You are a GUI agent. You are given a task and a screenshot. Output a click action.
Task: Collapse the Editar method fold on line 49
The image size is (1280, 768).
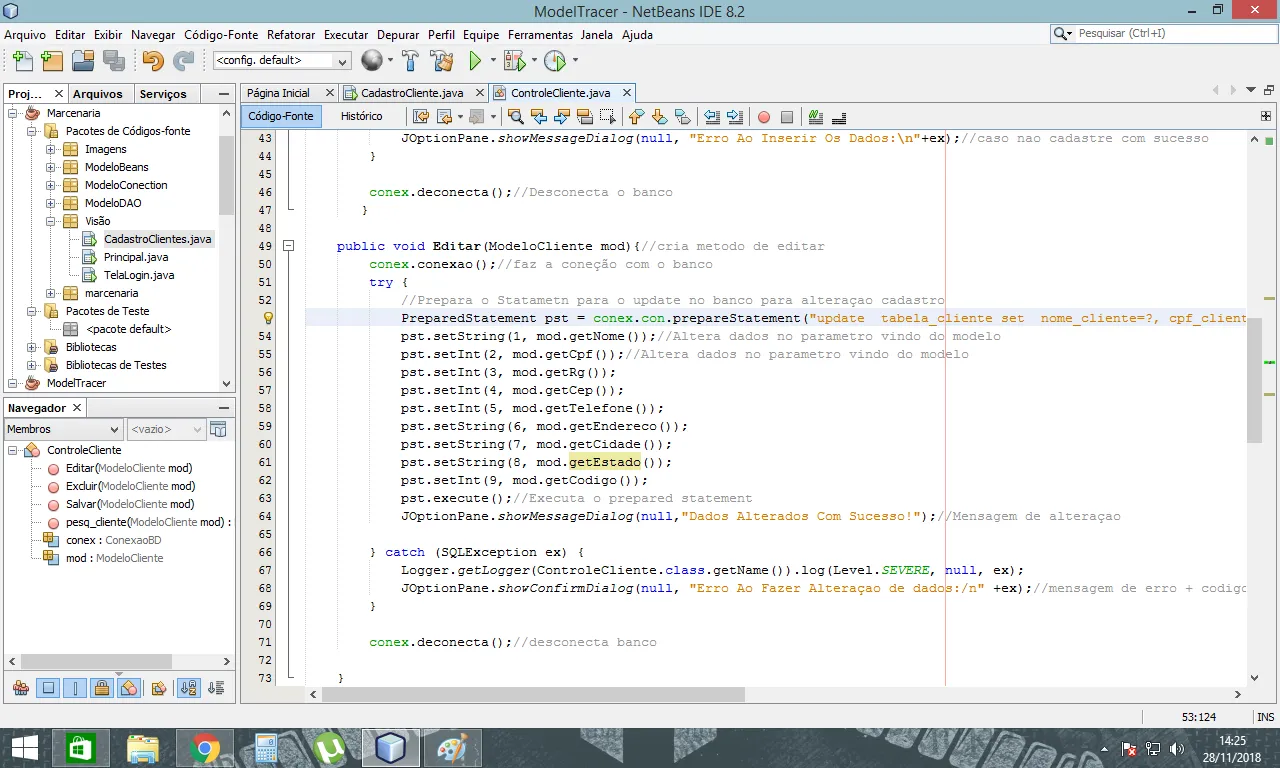(x=288, y=246)
